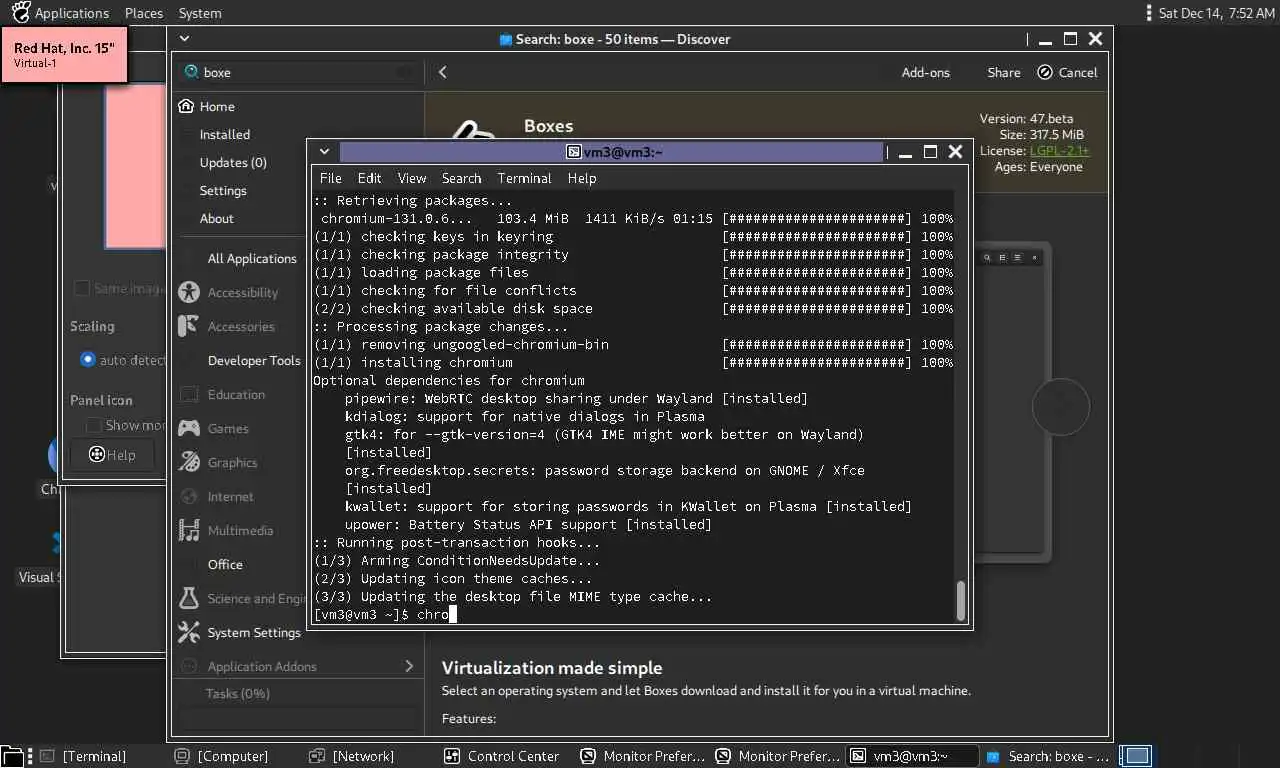Click the Graphics palette icon in Discover sidebar
Viewport: 1280px width, 768px height.
coord(189,462)
